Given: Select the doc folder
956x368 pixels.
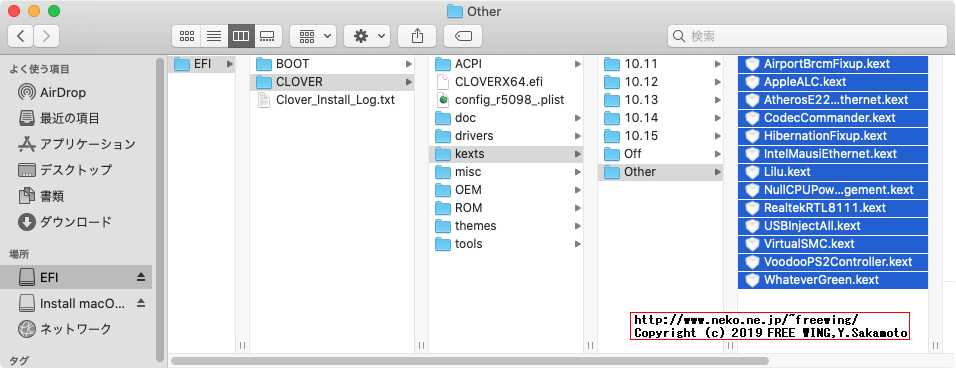Looking at the screenshot, I should (506, 118).
